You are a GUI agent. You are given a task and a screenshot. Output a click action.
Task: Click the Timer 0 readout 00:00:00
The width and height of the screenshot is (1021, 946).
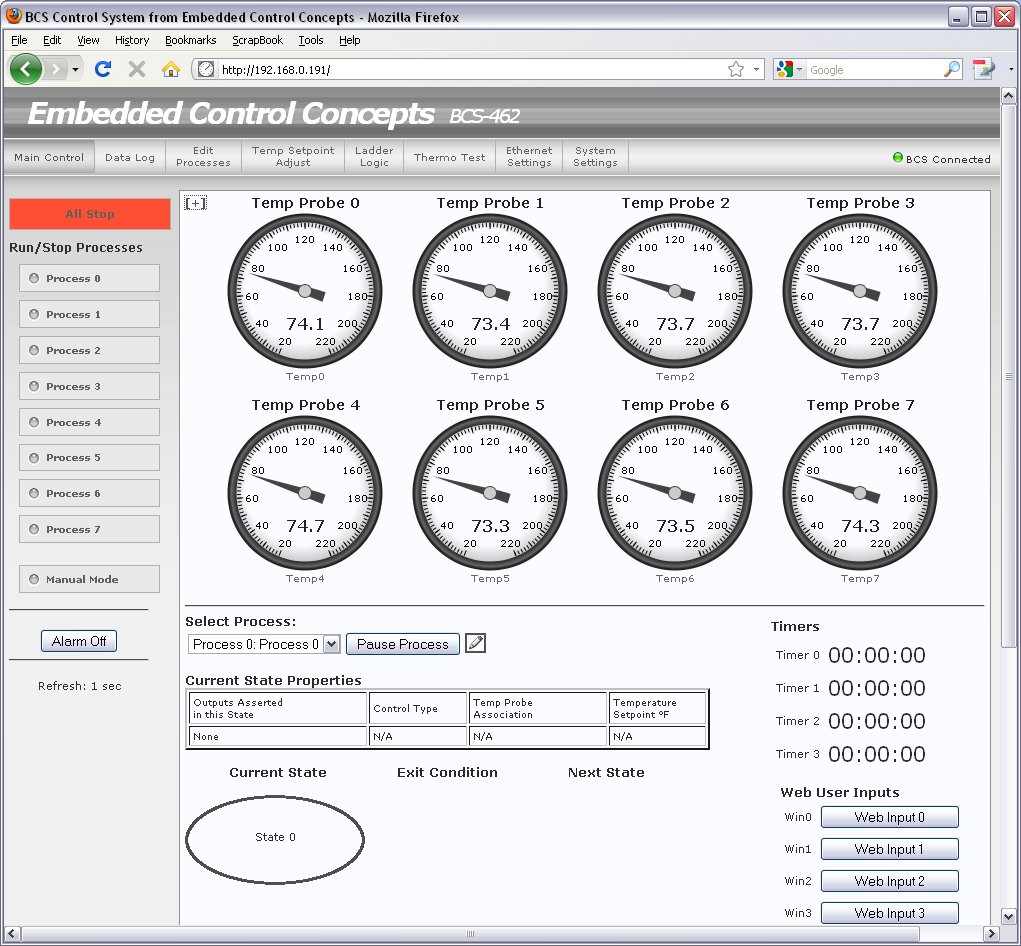pyautogui.click(x=876, y=655)
